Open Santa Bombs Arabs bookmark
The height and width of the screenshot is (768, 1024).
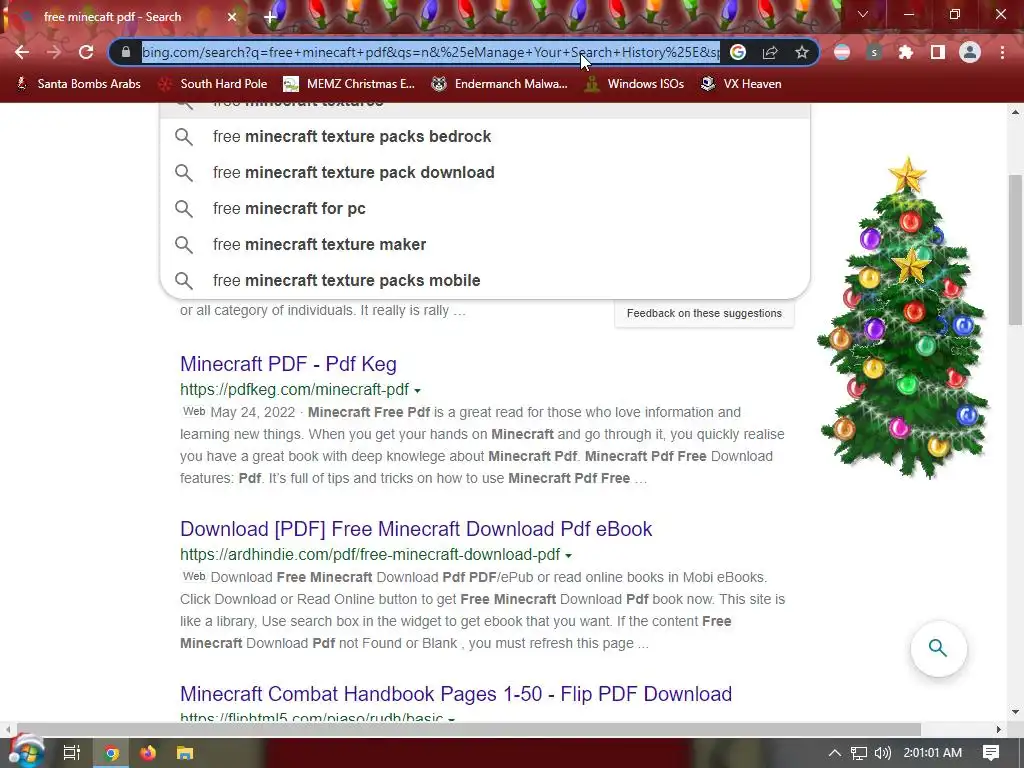tap(78, 84)
